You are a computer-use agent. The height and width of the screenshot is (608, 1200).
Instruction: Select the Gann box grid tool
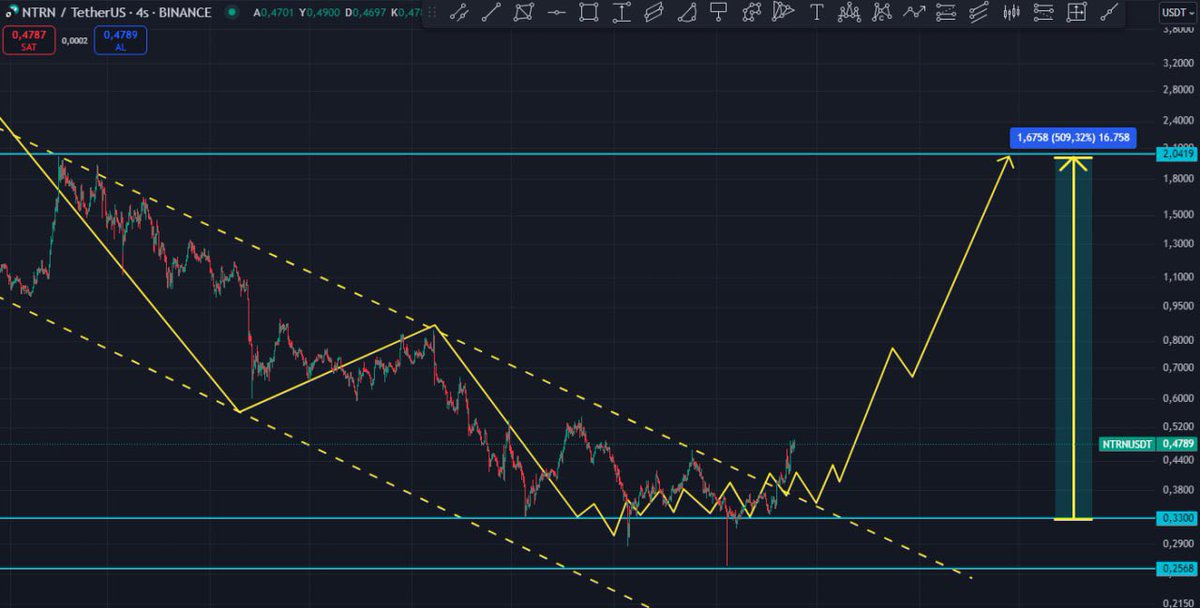click(1076, 13)
